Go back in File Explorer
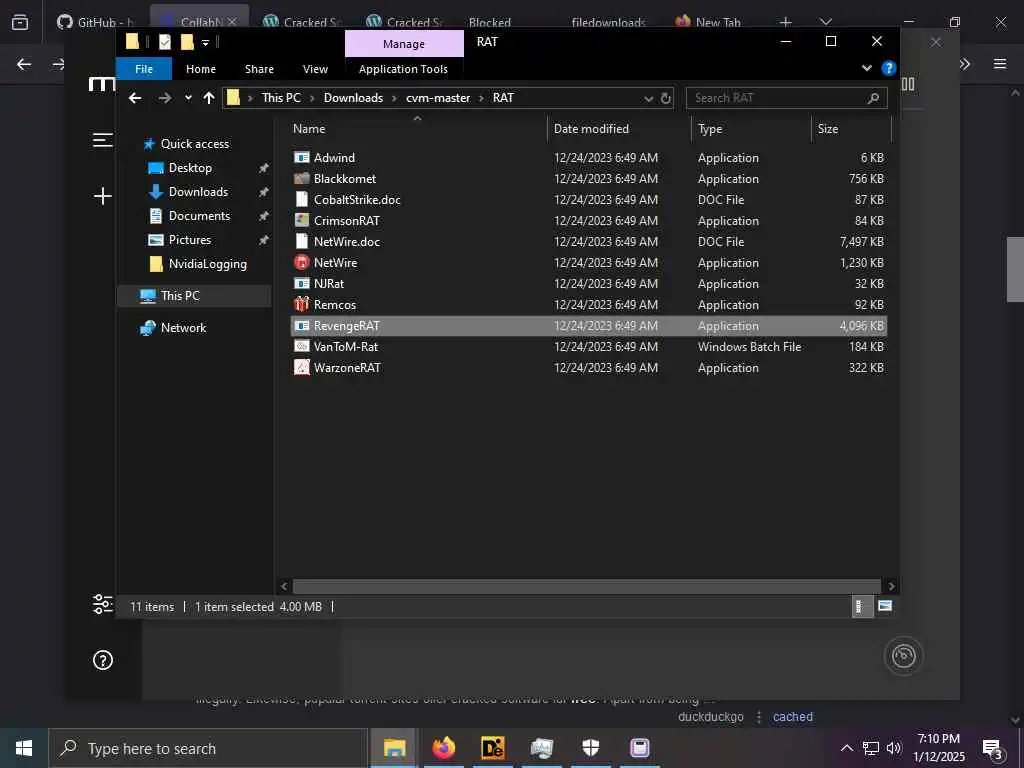The height and width of the screenshot is (768, 1024). click(x=135, y=98)
